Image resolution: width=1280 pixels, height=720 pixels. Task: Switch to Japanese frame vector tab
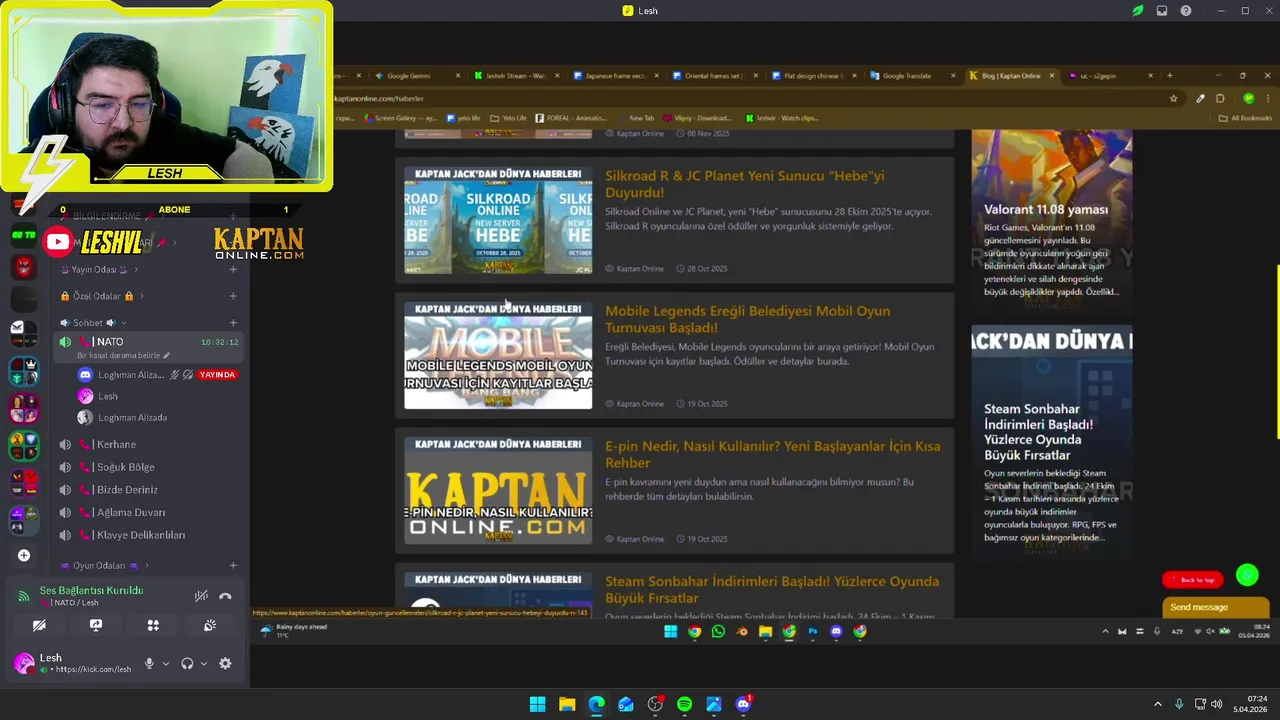tap(616, 76)
